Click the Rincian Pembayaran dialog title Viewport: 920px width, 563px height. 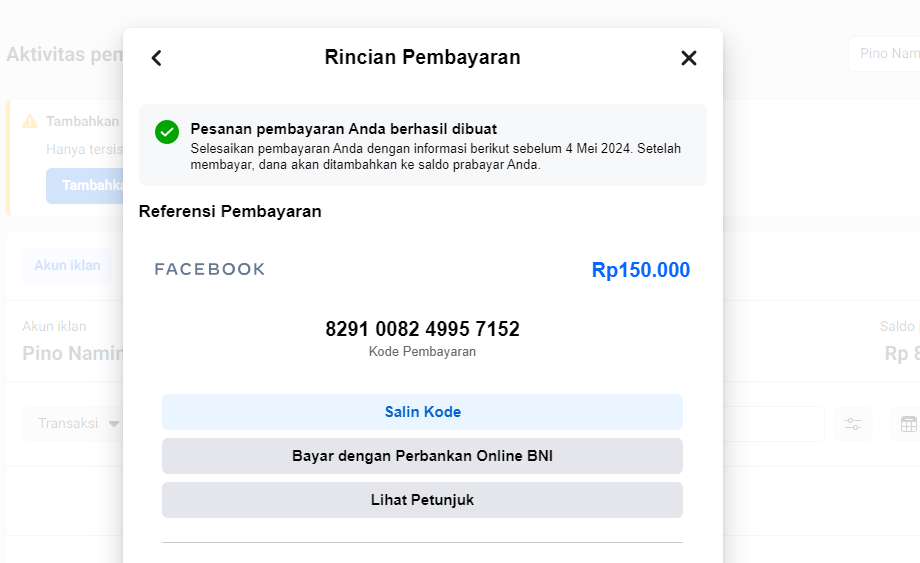pos(422,57)
